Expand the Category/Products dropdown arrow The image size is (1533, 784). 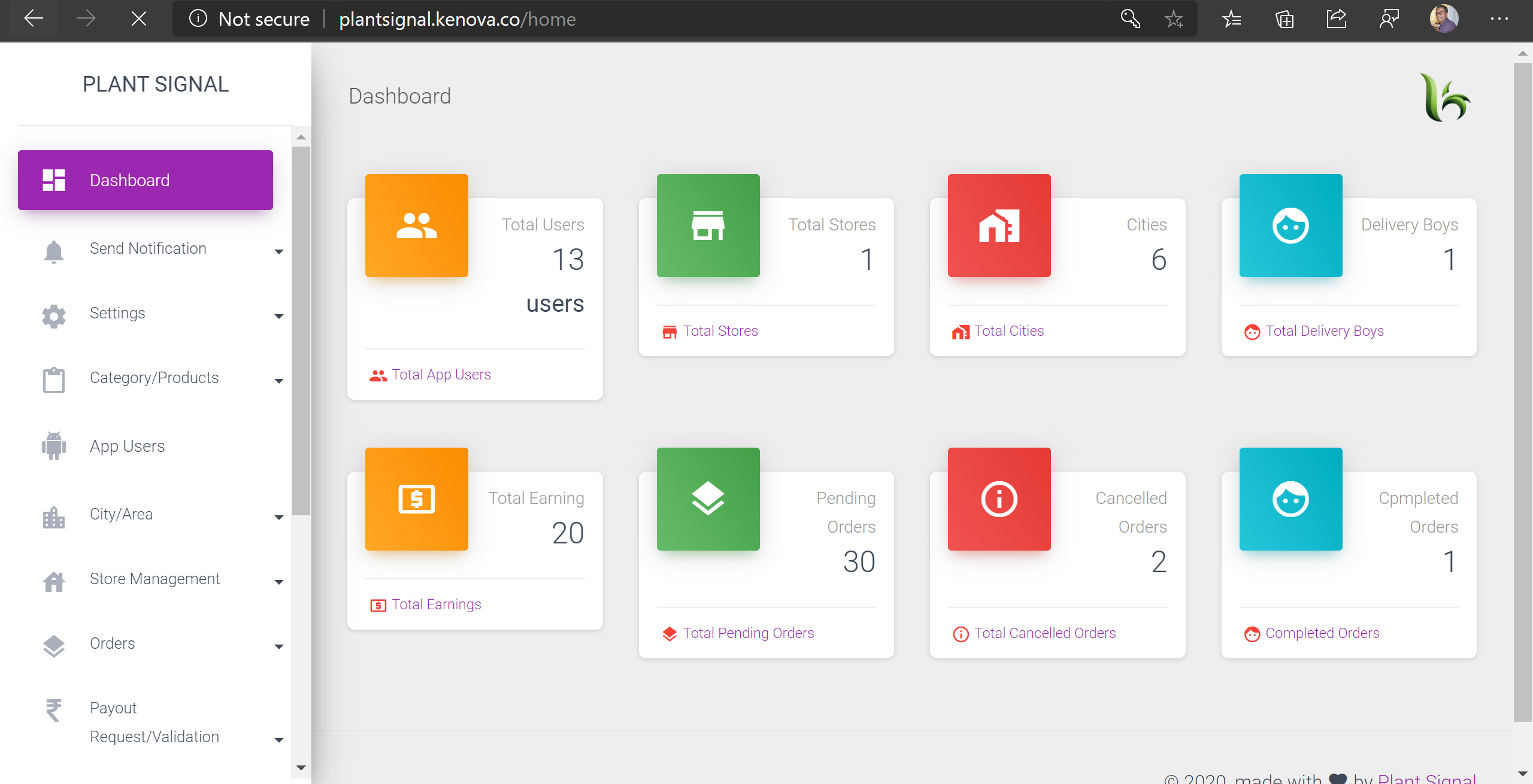click(278, 381)
